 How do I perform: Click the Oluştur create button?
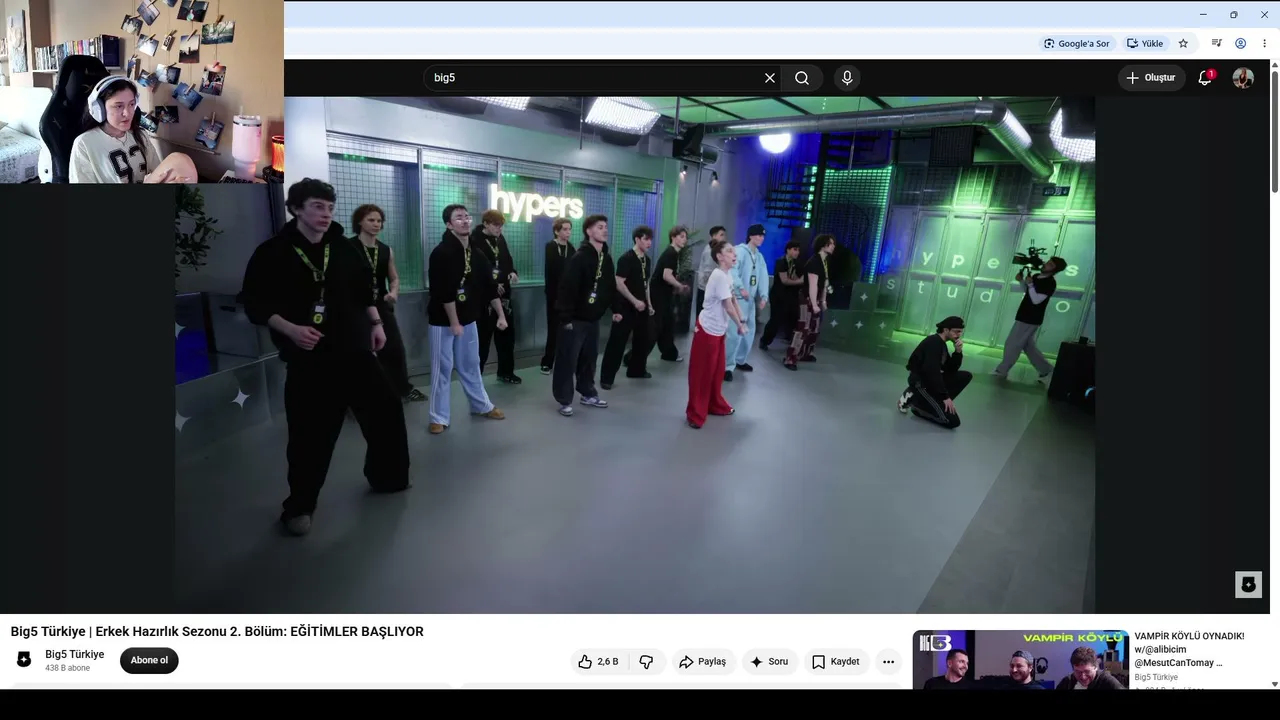click(1152, 78)
